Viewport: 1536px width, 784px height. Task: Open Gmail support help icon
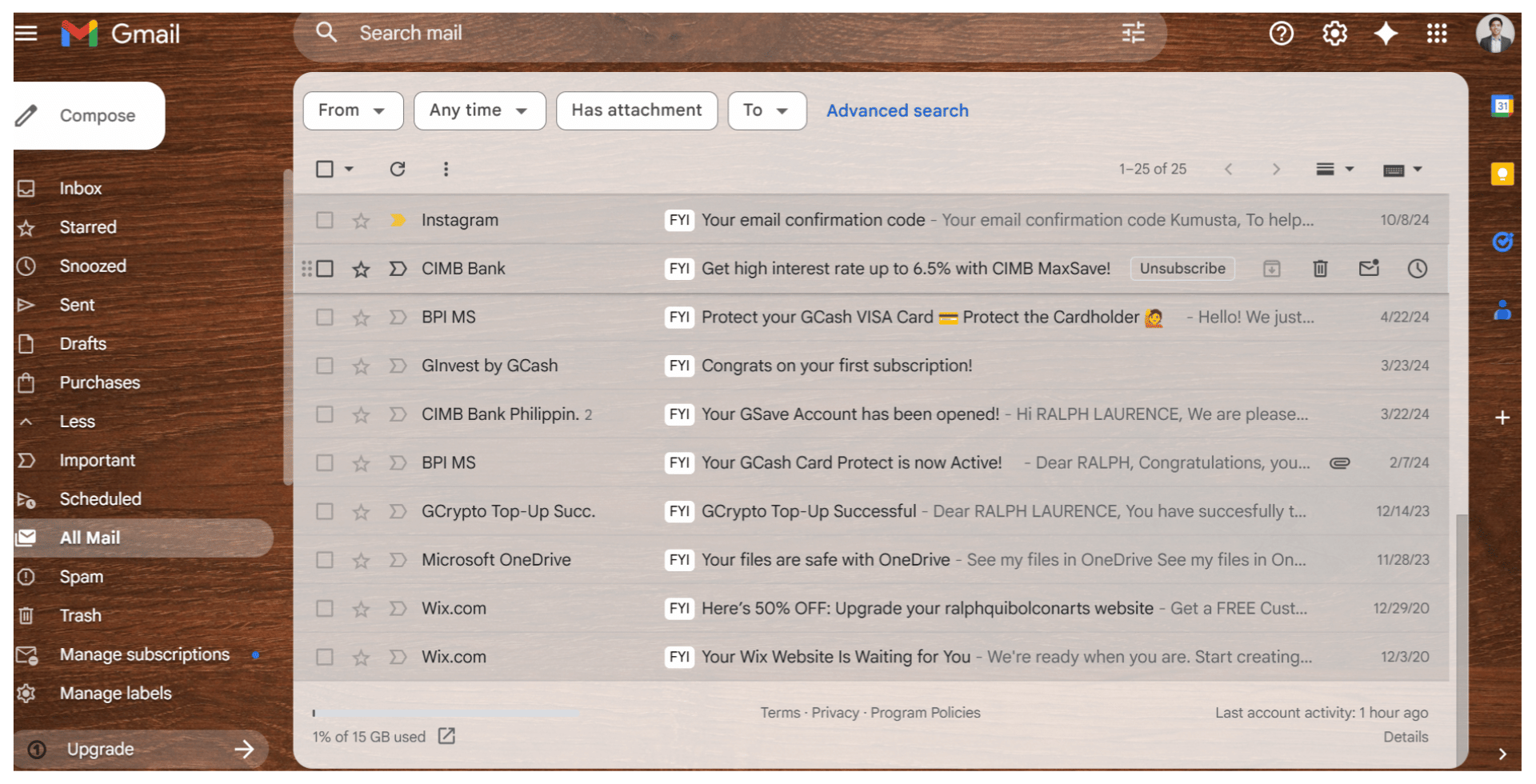coord(1282,34)
